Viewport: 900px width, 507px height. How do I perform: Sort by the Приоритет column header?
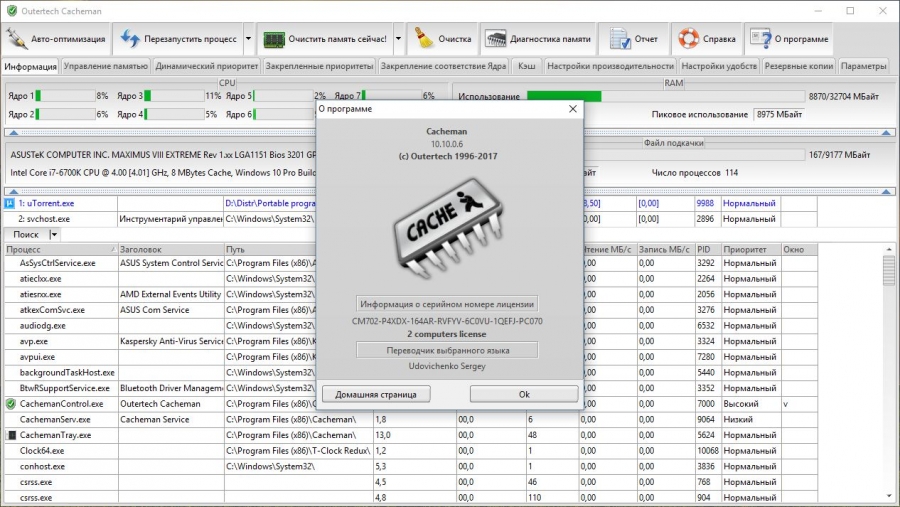(x=751, y=249)
